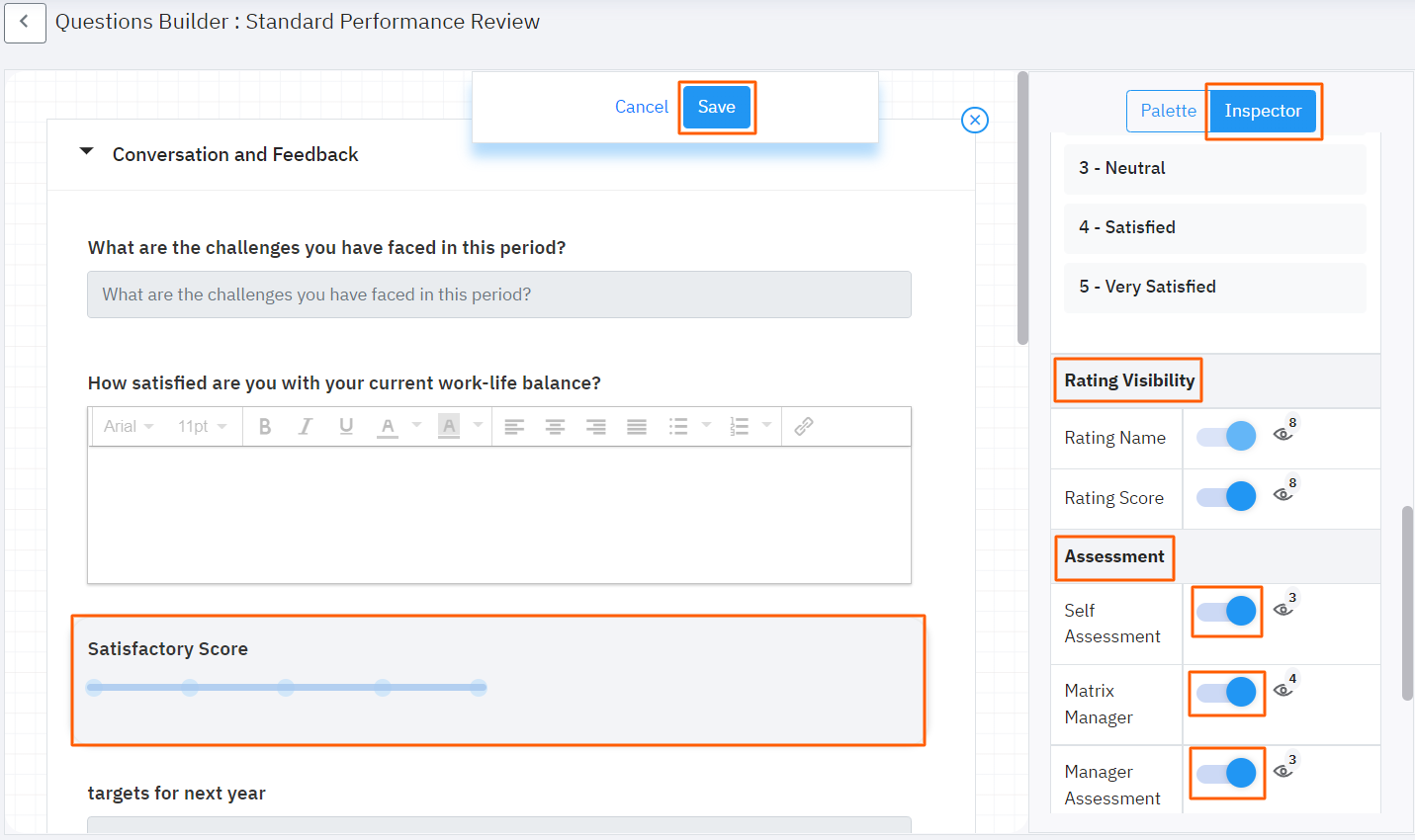This screenshot has height=840, width=1415.
Task: Center-align text in the editor
Action: [x=555, y=426]
